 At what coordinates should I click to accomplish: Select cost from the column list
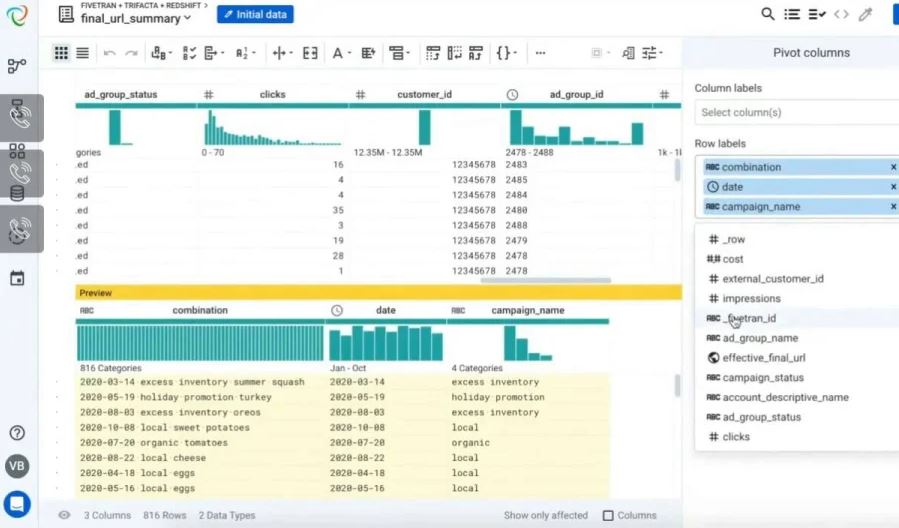point(797,259)
